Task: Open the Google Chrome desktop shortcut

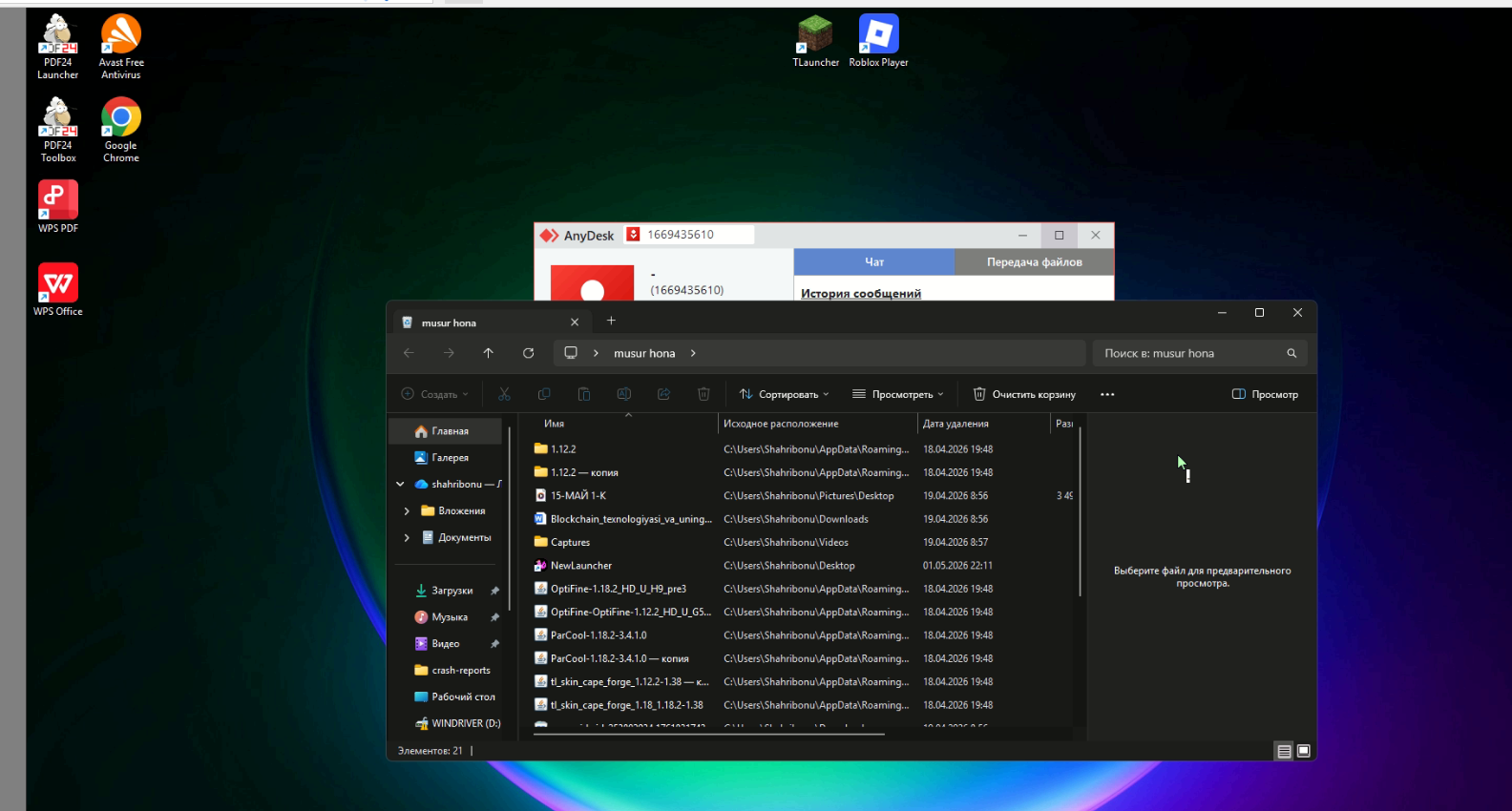Action: click(121, 130)
